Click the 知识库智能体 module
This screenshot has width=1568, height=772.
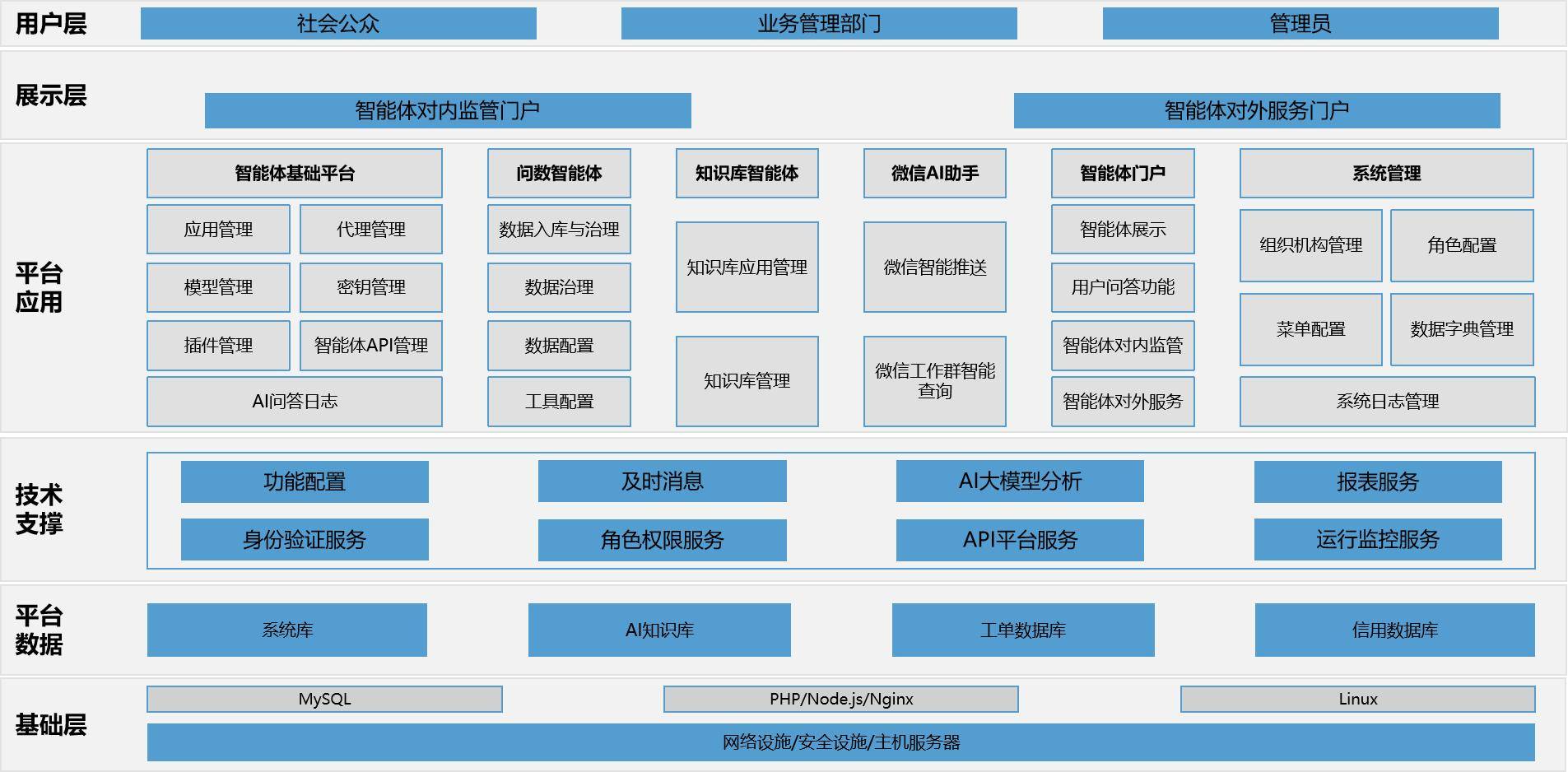(747, 173)
